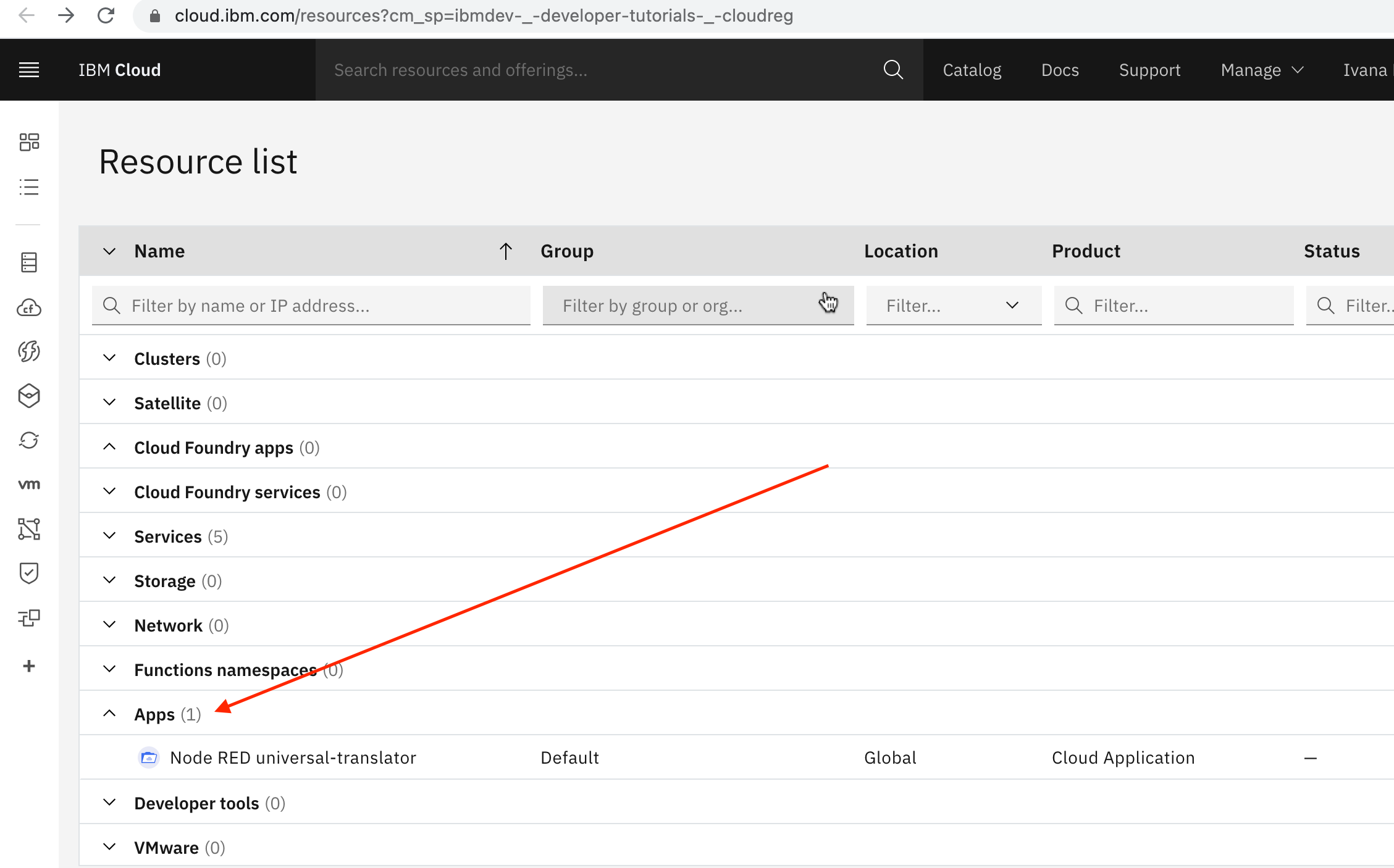Click the search magnifier icon
This screenshot has width=1394, height=868.
click(893, 70)
